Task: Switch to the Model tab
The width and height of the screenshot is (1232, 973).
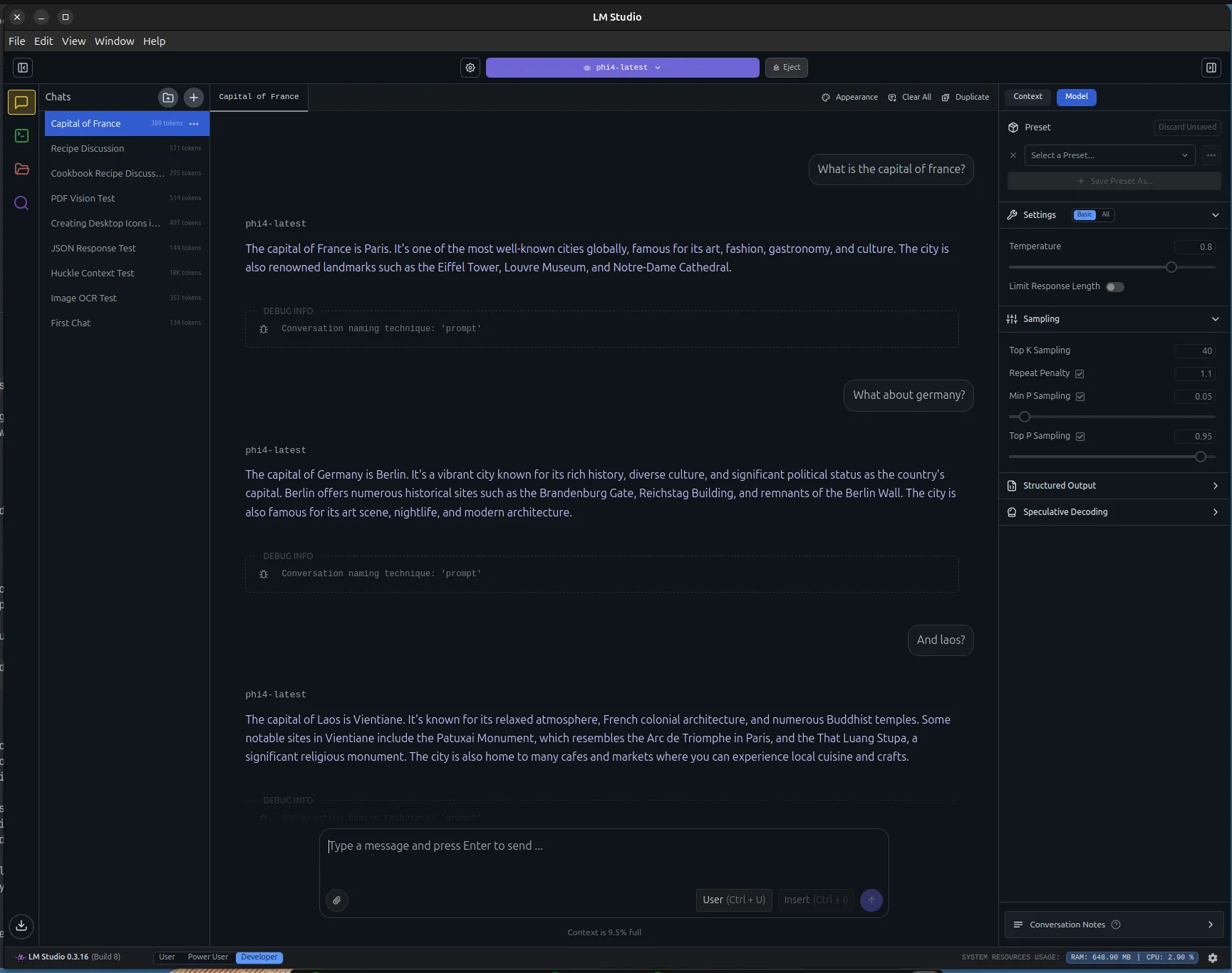Action: pyautogui.click(x=1076, y=97)
